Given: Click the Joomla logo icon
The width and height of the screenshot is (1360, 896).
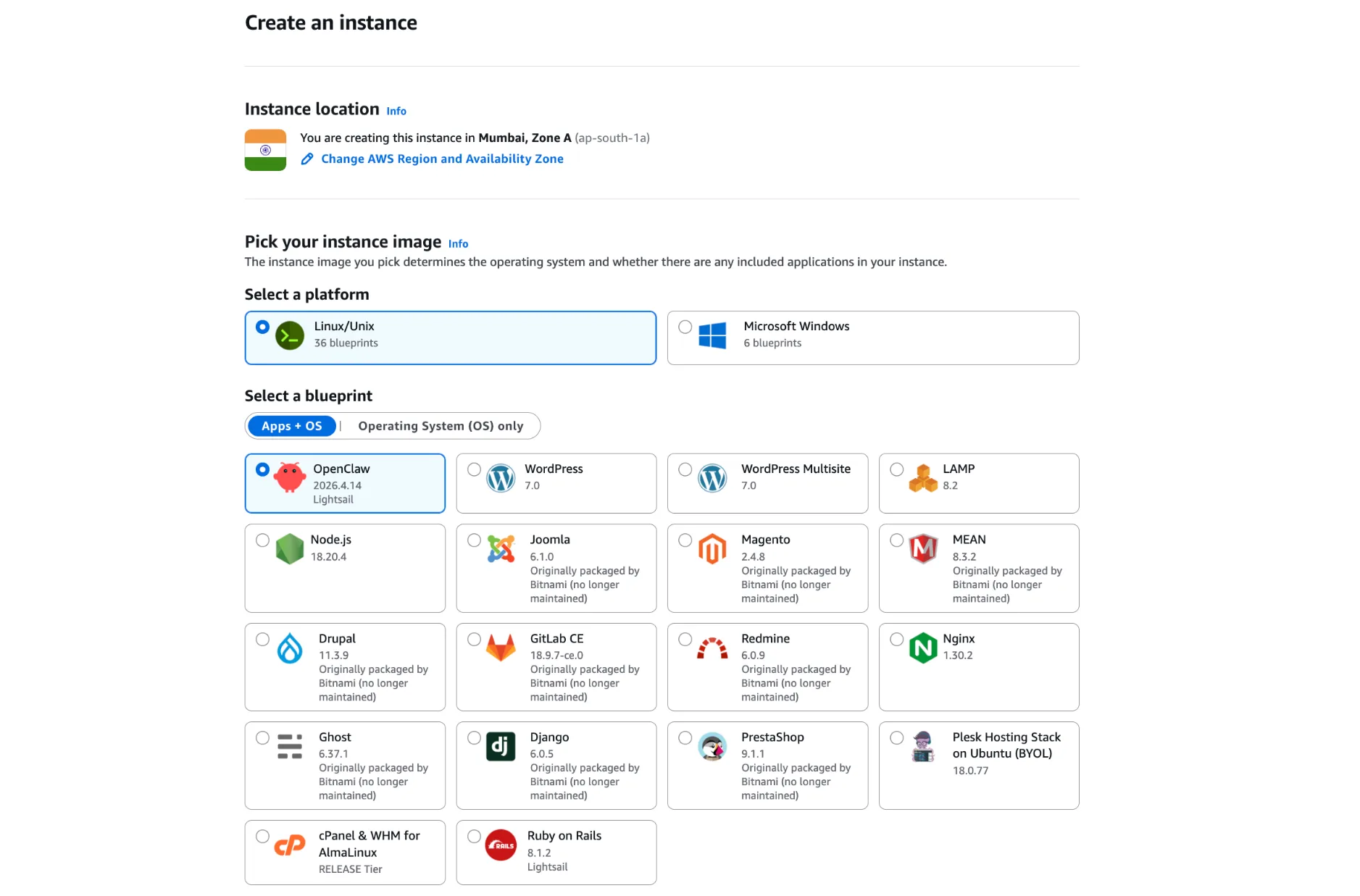Looking at the screenshot, I should click(501, 548).
